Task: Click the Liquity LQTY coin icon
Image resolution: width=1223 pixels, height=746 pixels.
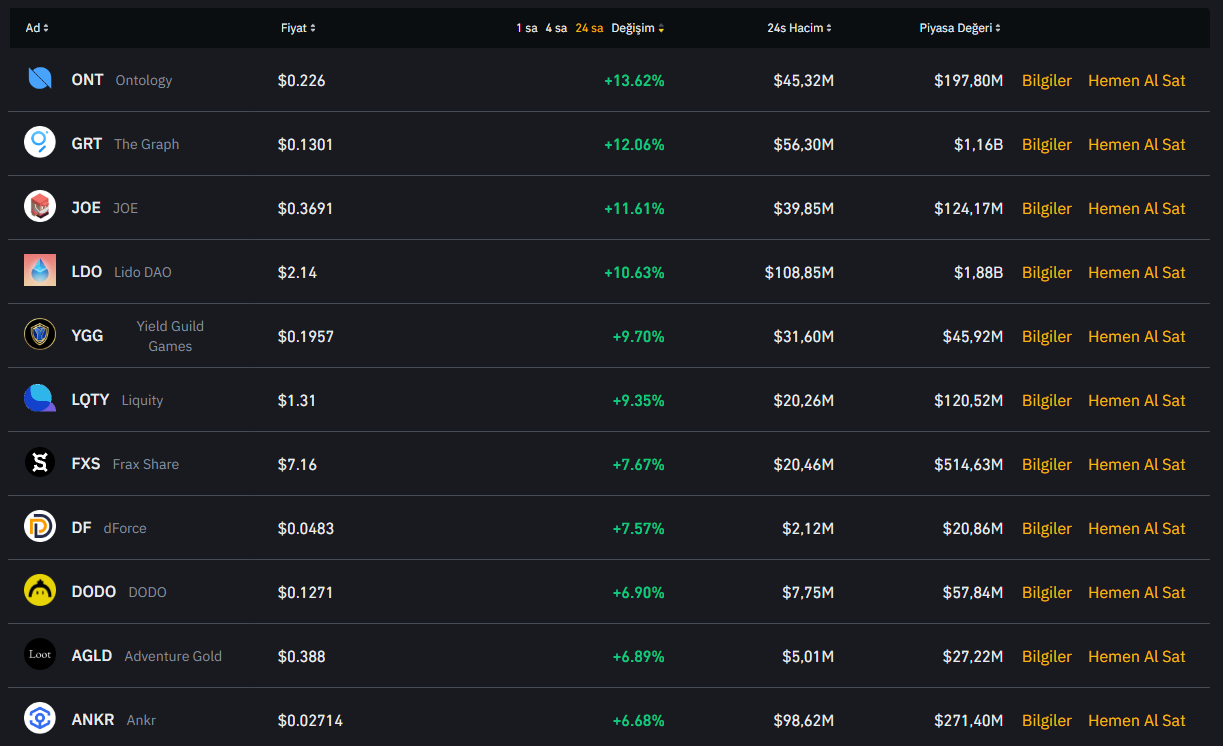Action: [40, 399]
